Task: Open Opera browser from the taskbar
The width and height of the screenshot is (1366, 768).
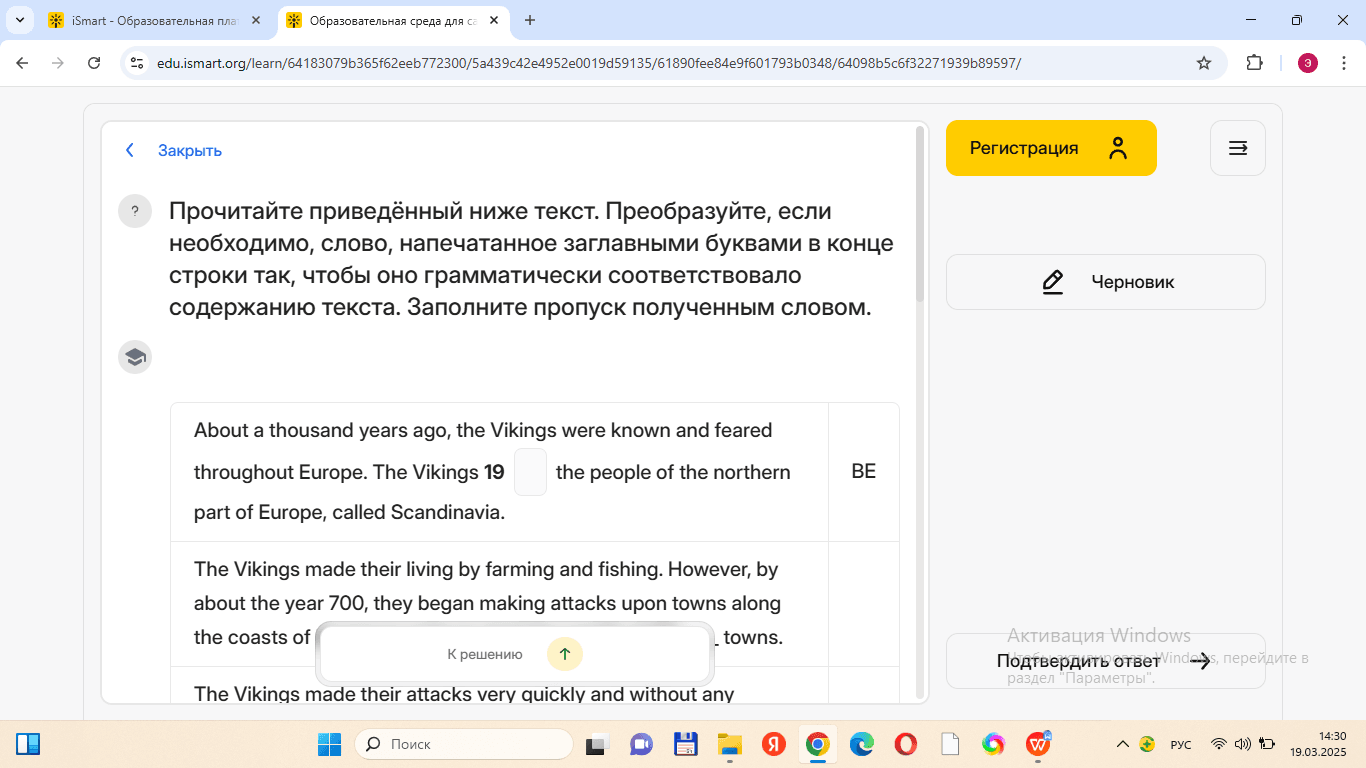Action: tap(906, 744)
